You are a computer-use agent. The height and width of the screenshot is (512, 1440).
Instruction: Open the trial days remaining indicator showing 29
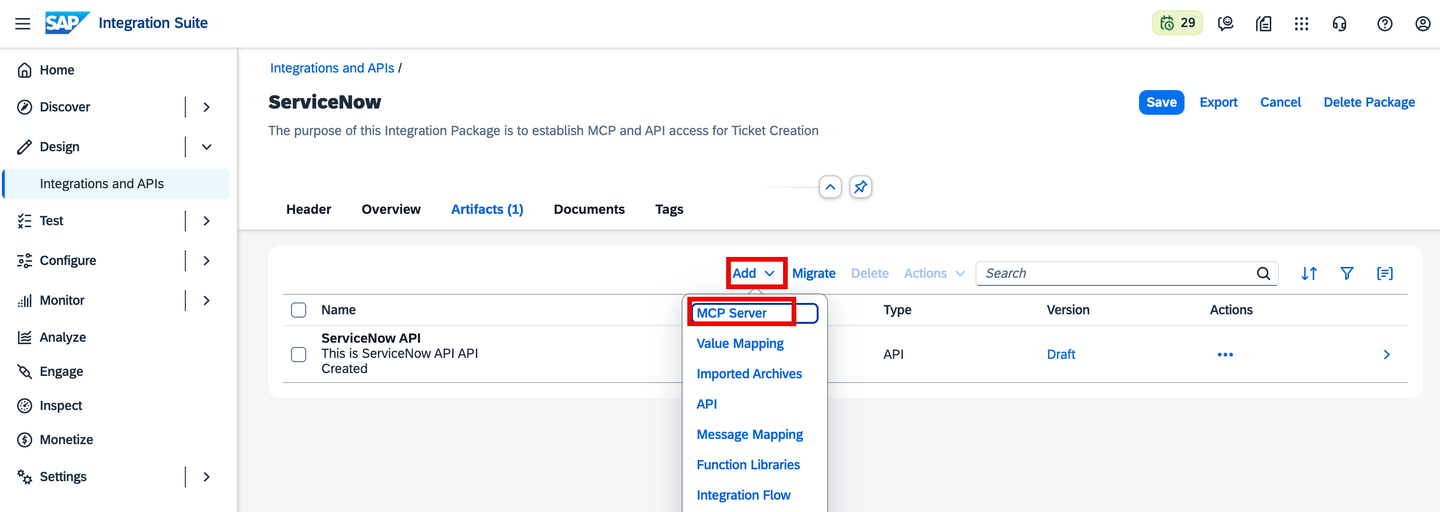(1177, 23)
